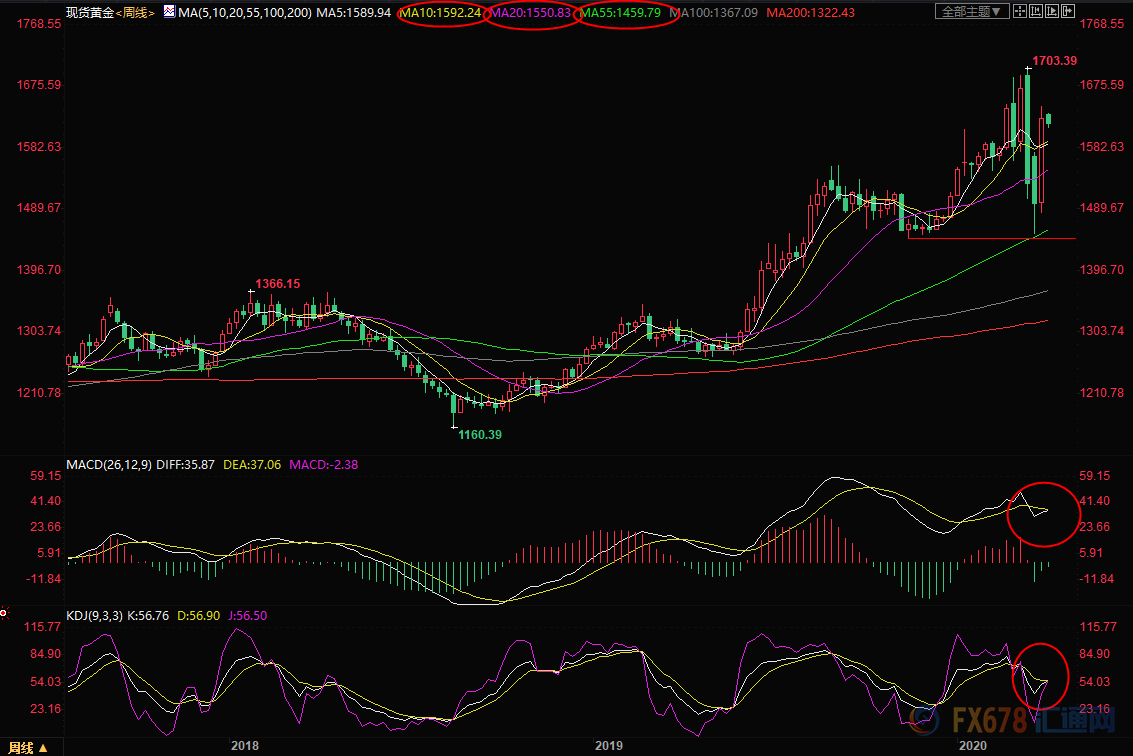The width and height of the screenshot is (1133, 756).
Task: Click the MACD(26,12,9) indicator label
Action: point(110,464)
